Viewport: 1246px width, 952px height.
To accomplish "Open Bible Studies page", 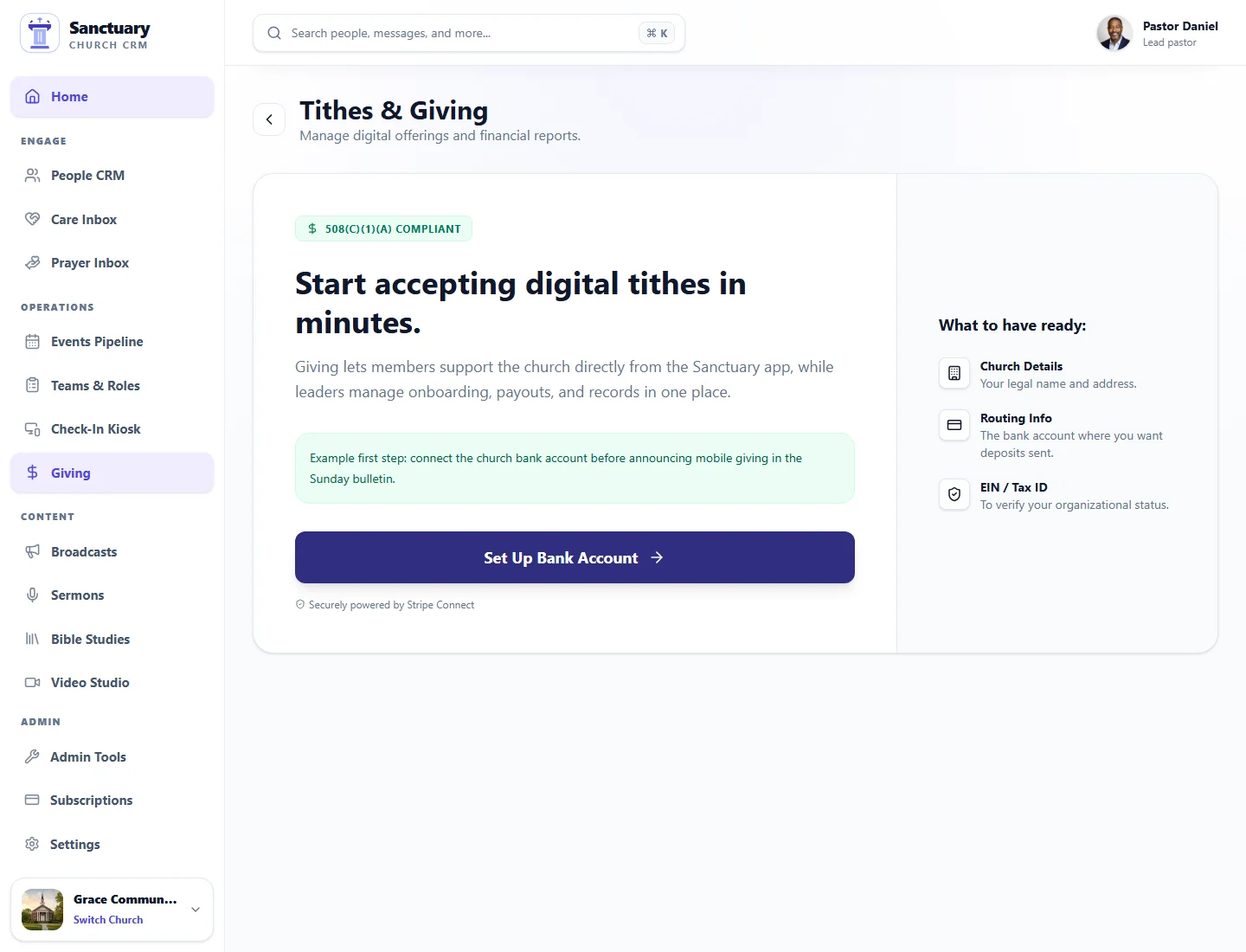I will tap(112, 639).
